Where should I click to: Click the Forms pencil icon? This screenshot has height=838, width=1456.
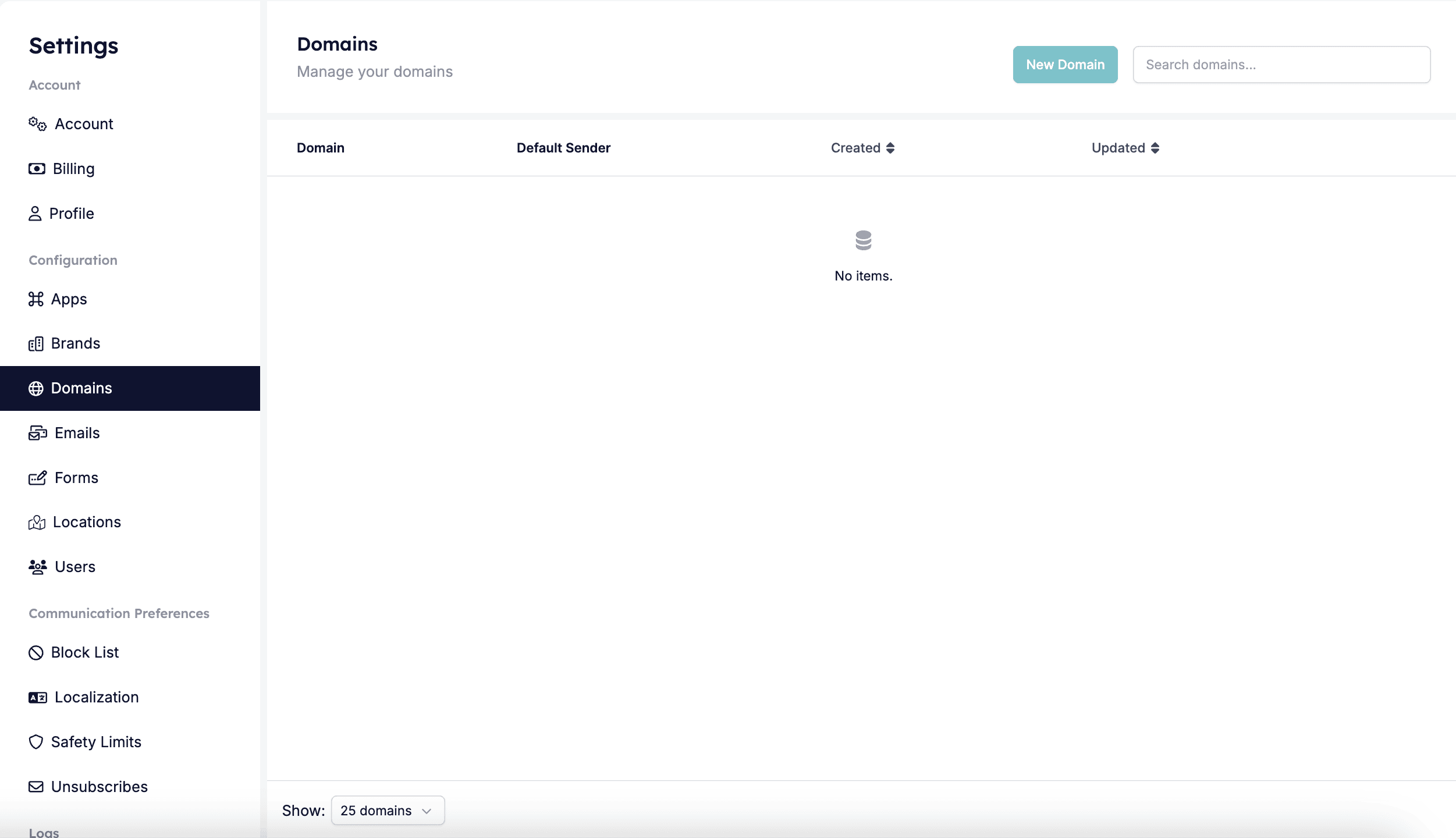(x=37, y=478)
